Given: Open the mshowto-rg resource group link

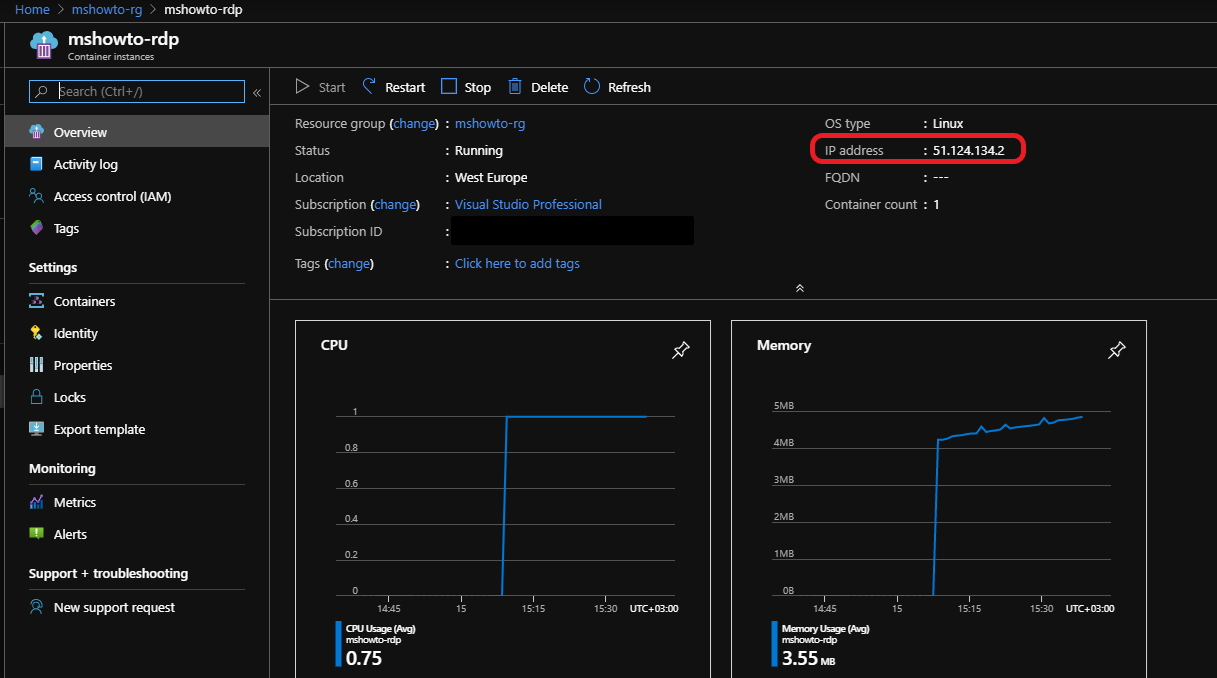Looking at the screenshot, I should 490,124.
